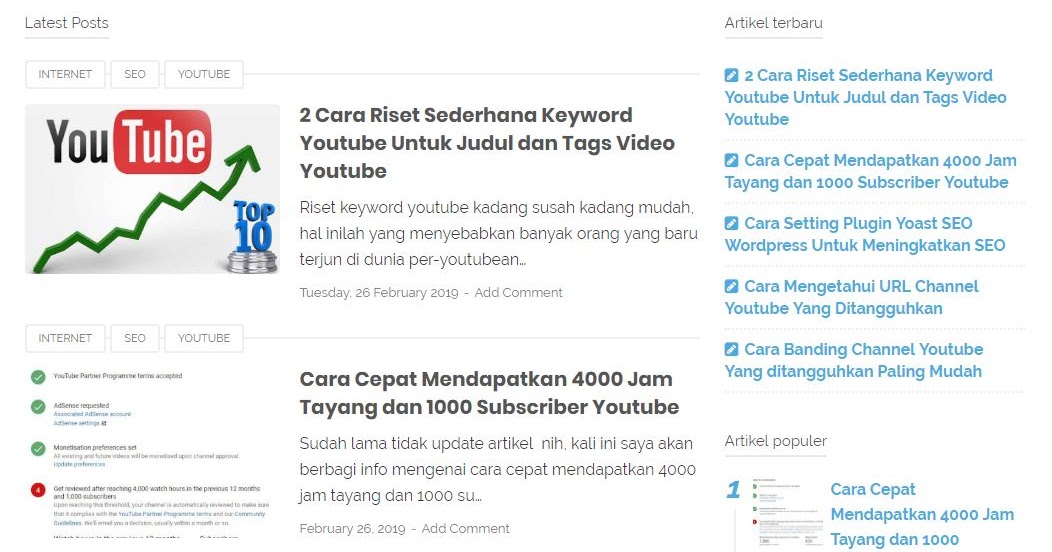Open the AdSense checklist post thumbnail
1052x552 pixels.
[152, 453]
